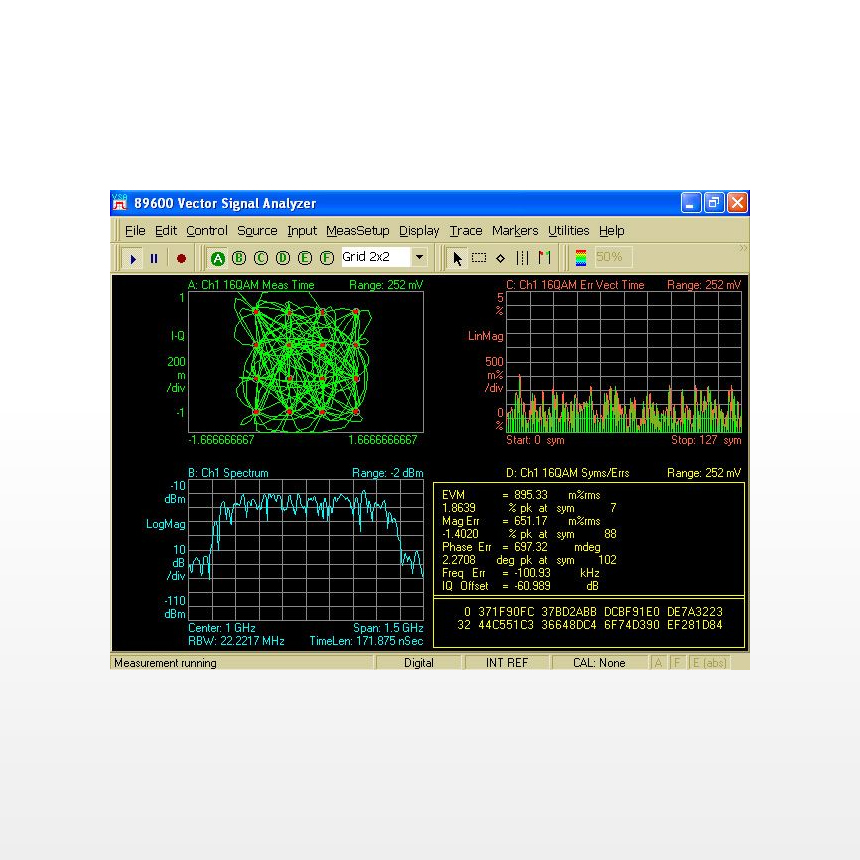The width and height of the screenshot is (860, 860).
Task: Select the red and green flags tool
Action: tap(544, 257)
